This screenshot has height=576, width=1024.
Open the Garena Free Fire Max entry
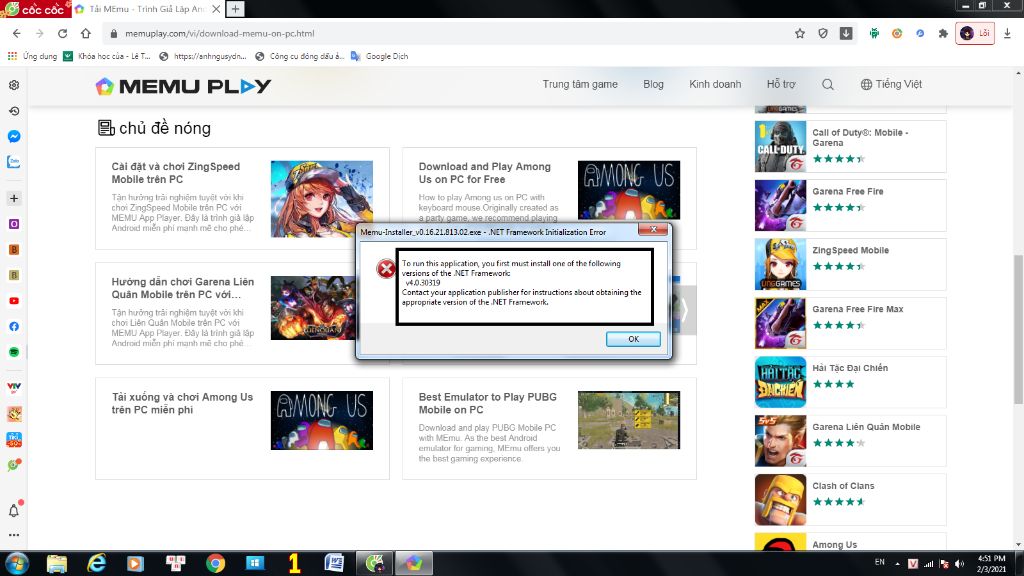click(850, 323)
